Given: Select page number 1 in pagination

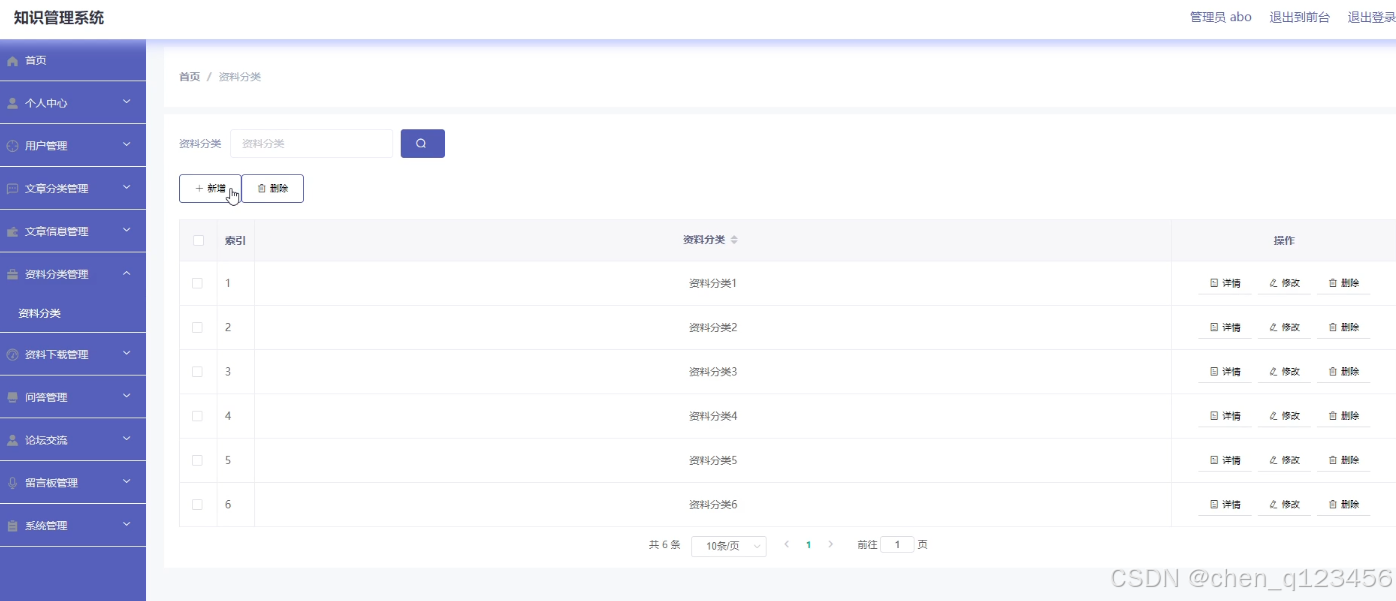Looking at the screenshot, I should point(808,545).
